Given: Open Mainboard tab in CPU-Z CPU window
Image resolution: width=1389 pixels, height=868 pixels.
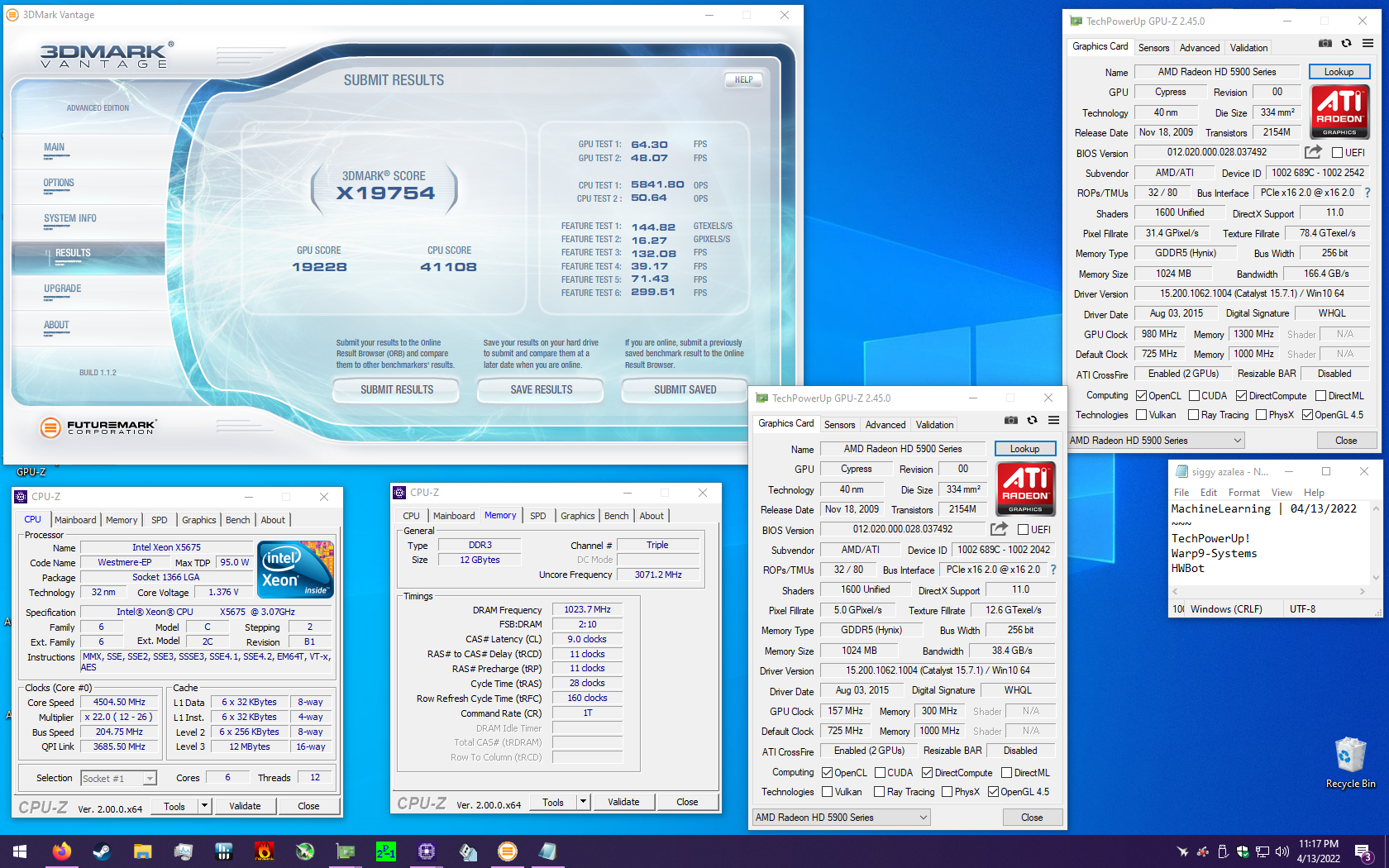Looking at the screenshot, I should point(75,520).
